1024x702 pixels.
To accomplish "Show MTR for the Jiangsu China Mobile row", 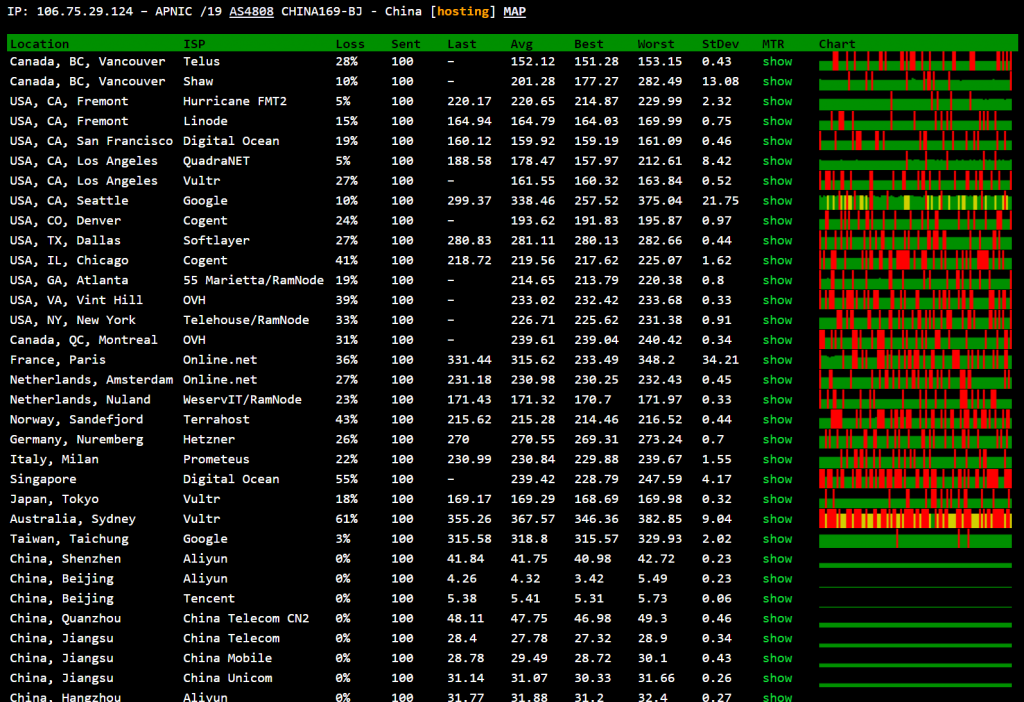I will tap(777, 658).
